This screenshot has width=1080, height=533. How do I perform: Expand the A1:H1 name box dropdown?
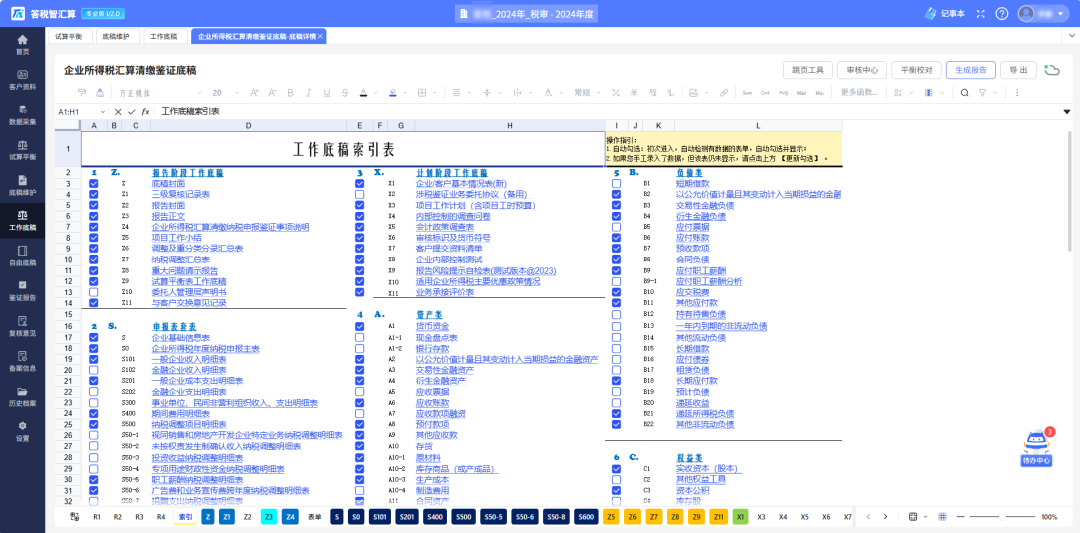coord(103,111)
